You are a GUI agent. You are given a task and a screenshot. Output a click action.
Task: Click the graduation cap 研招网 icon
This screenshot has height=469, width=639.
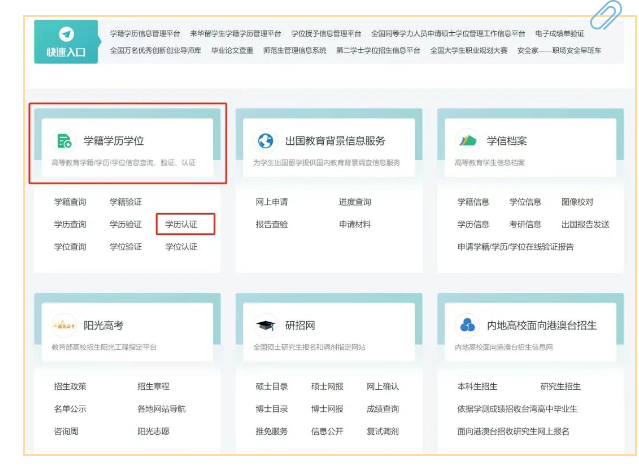click(266, 325)
